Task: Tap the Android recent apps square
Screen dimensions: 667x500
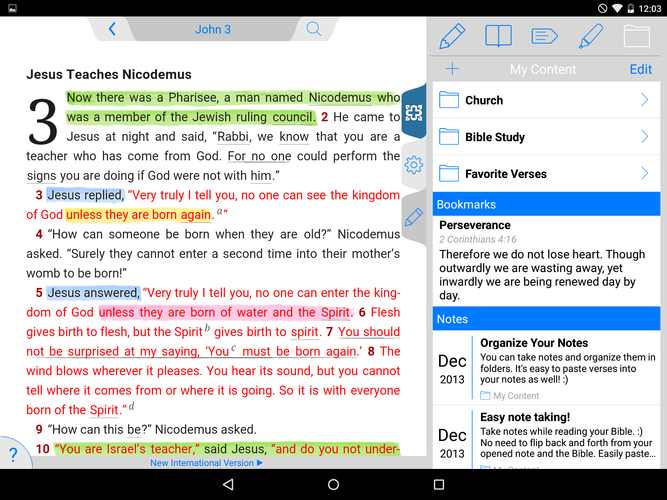Action: [x=439, y=484]
